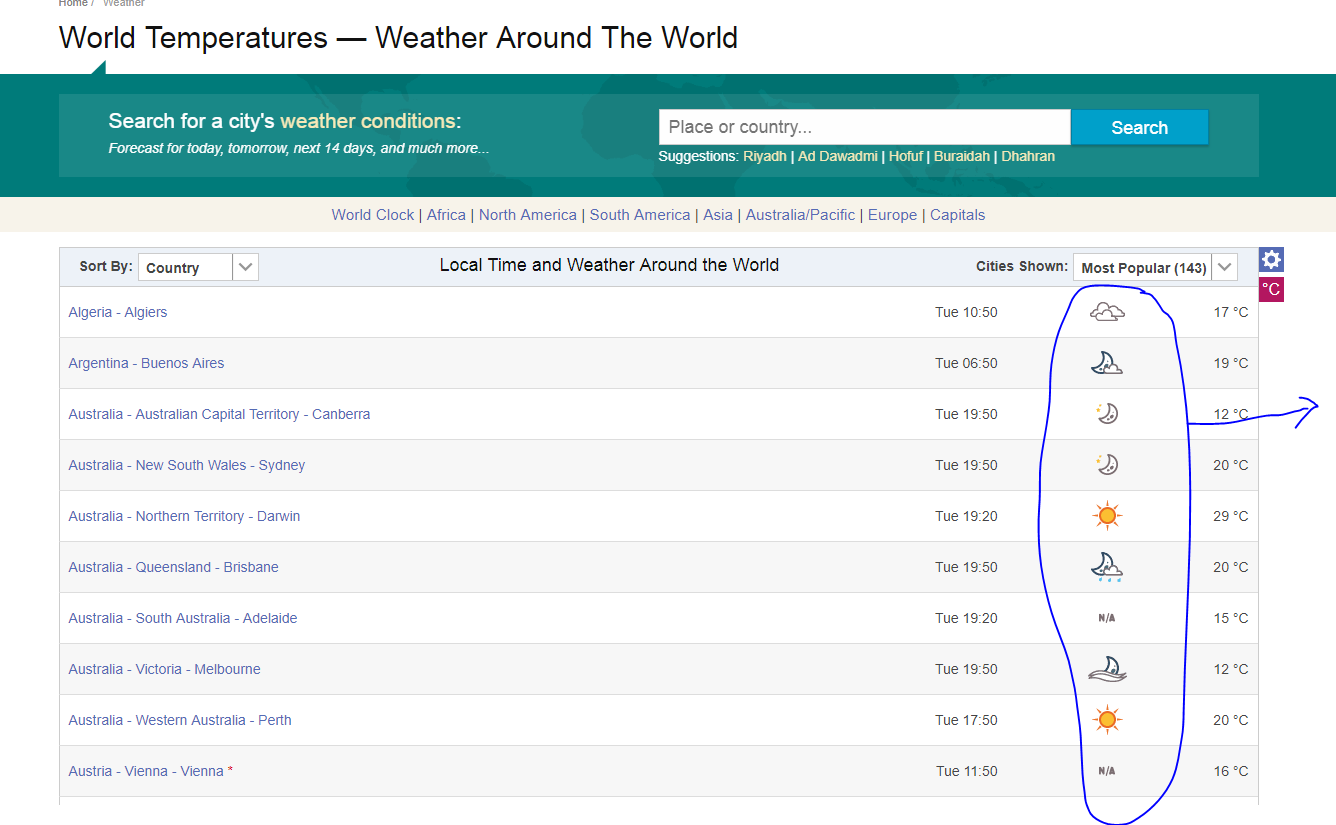Image resolution: width=1336 pixels, height=825 pixels.
Task: Click the Tue 06:50 time for Buenos Aires
Action: (966, 363)
